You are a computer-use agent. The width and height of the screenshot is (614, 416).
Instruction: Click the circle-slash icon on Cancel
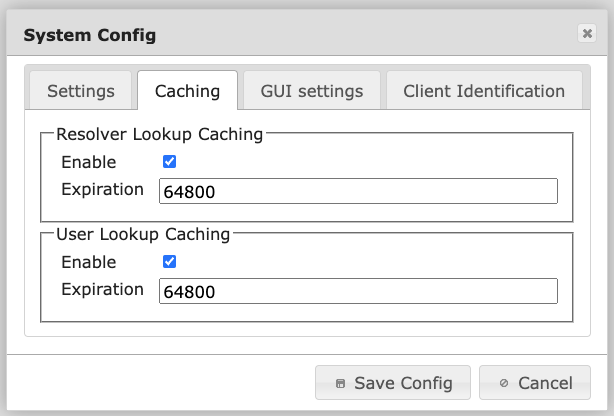504,383
